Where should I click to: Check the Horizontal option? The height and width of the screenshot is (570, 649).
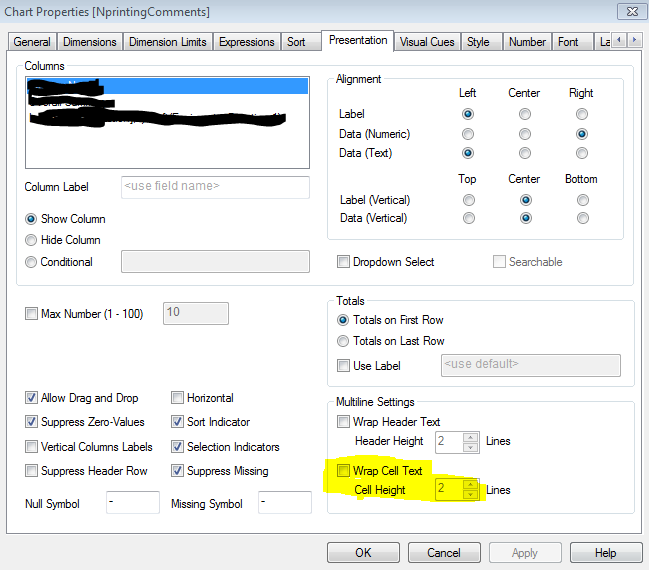(177, 398)
